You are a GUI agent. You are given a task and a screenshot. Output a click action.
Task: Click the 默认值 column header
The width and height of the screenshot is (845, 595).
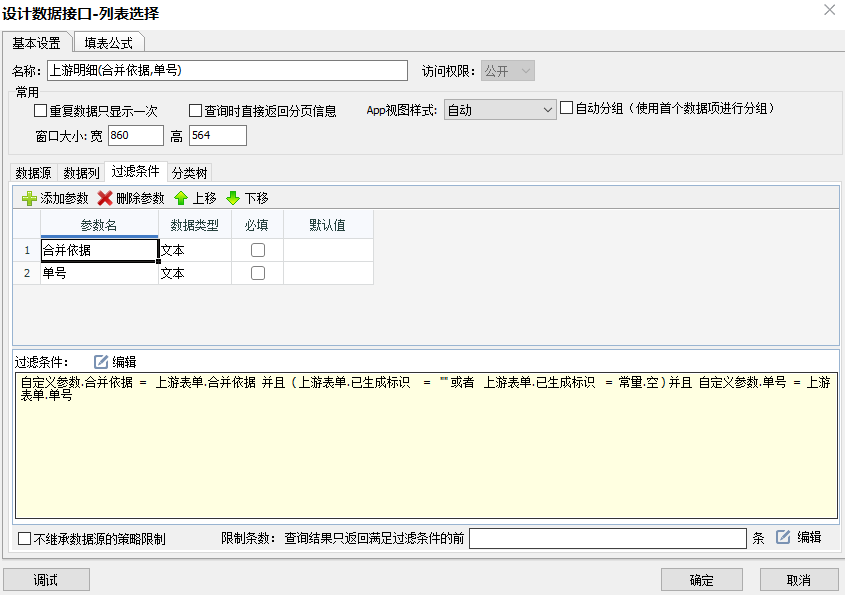pyautogui.click(x=328, y=225)
